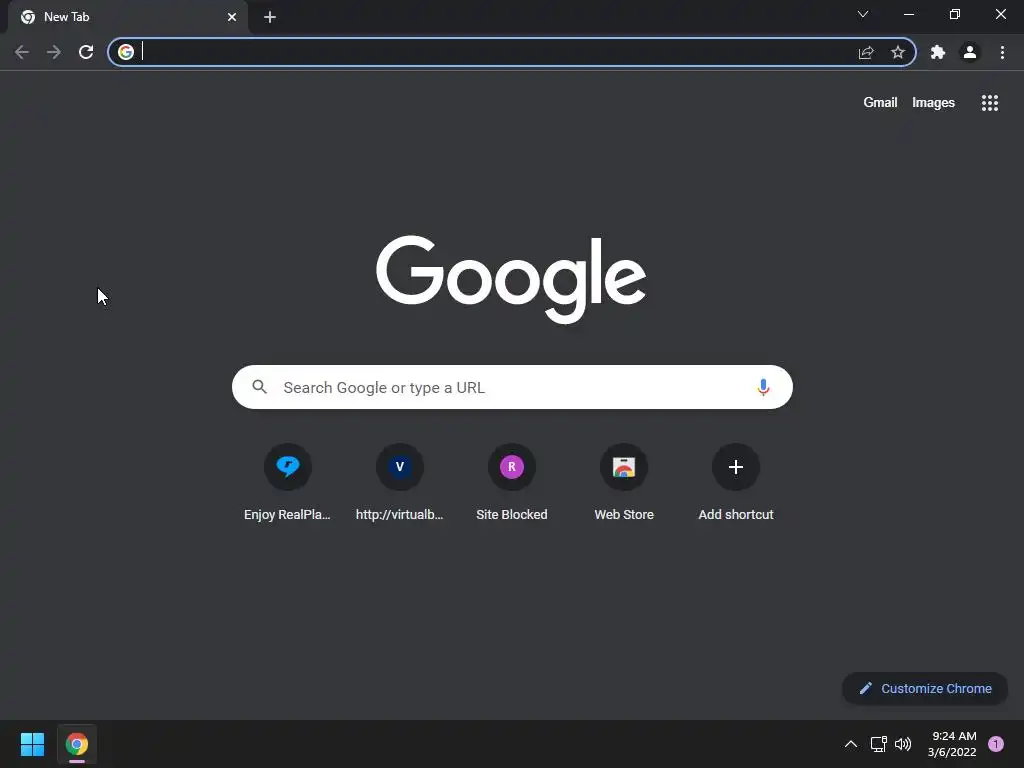1024x768 pixels.
Task: Open the Enjoy RealPlayer shortcut
Action: (x=287, y=483)
